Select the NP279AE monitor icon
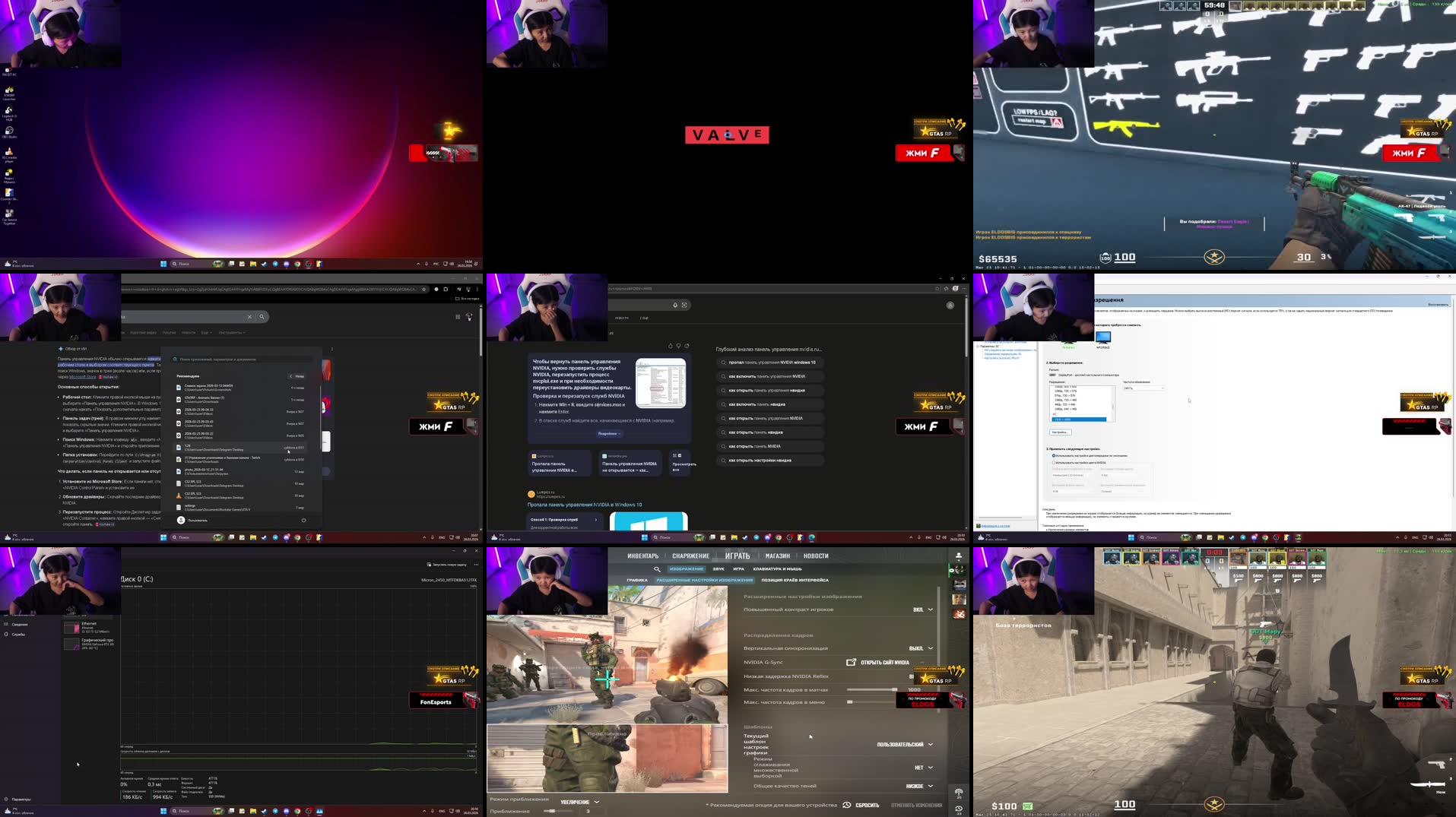 [1102, 337]
